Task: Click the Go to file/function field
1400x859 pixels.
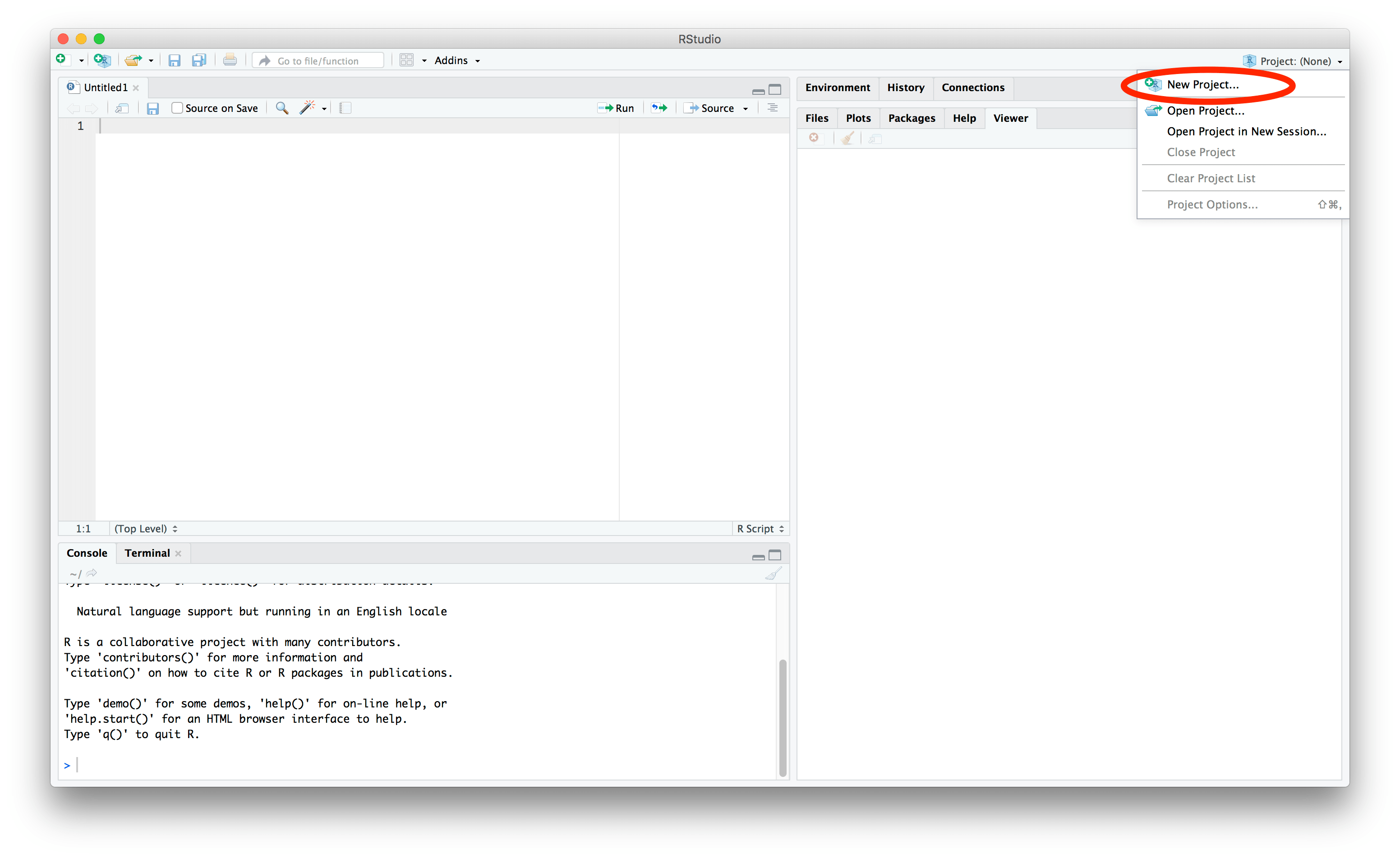Action: pos(318,61)
